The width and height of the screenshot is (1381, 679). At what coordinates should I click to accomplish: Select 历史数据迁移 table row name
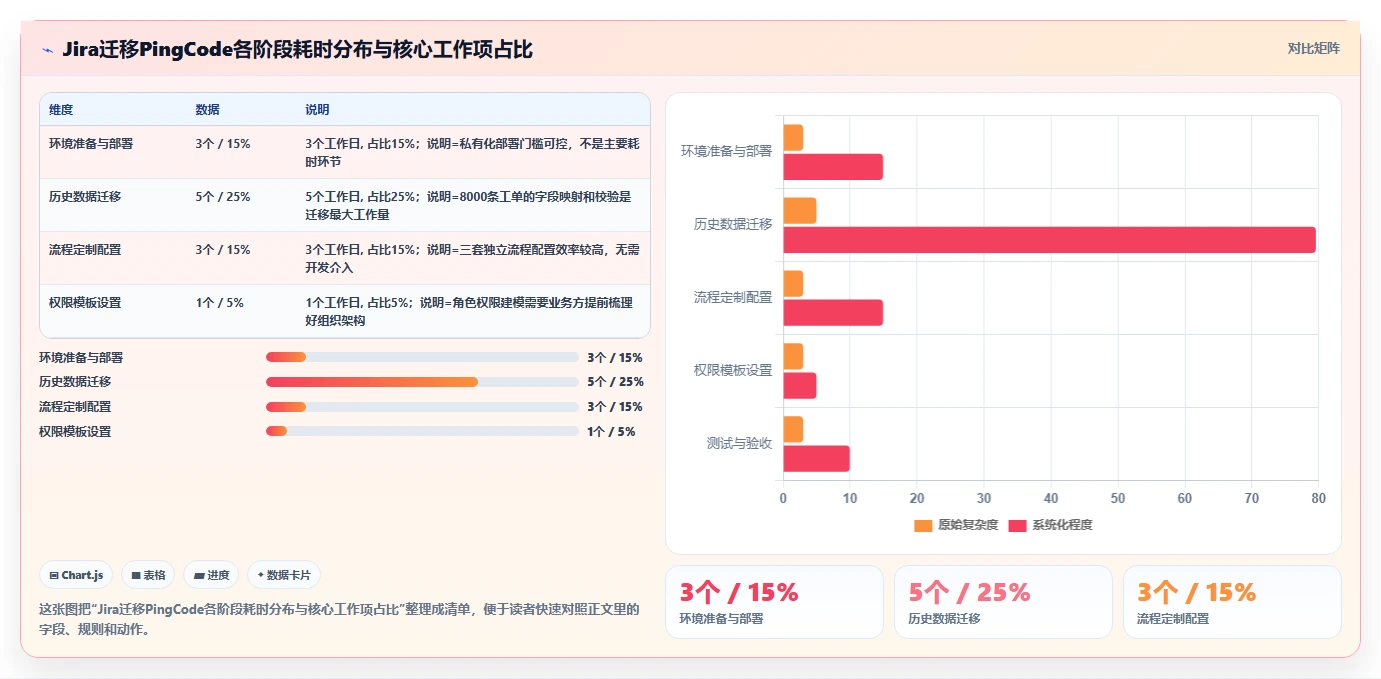(x=85, y=197)
